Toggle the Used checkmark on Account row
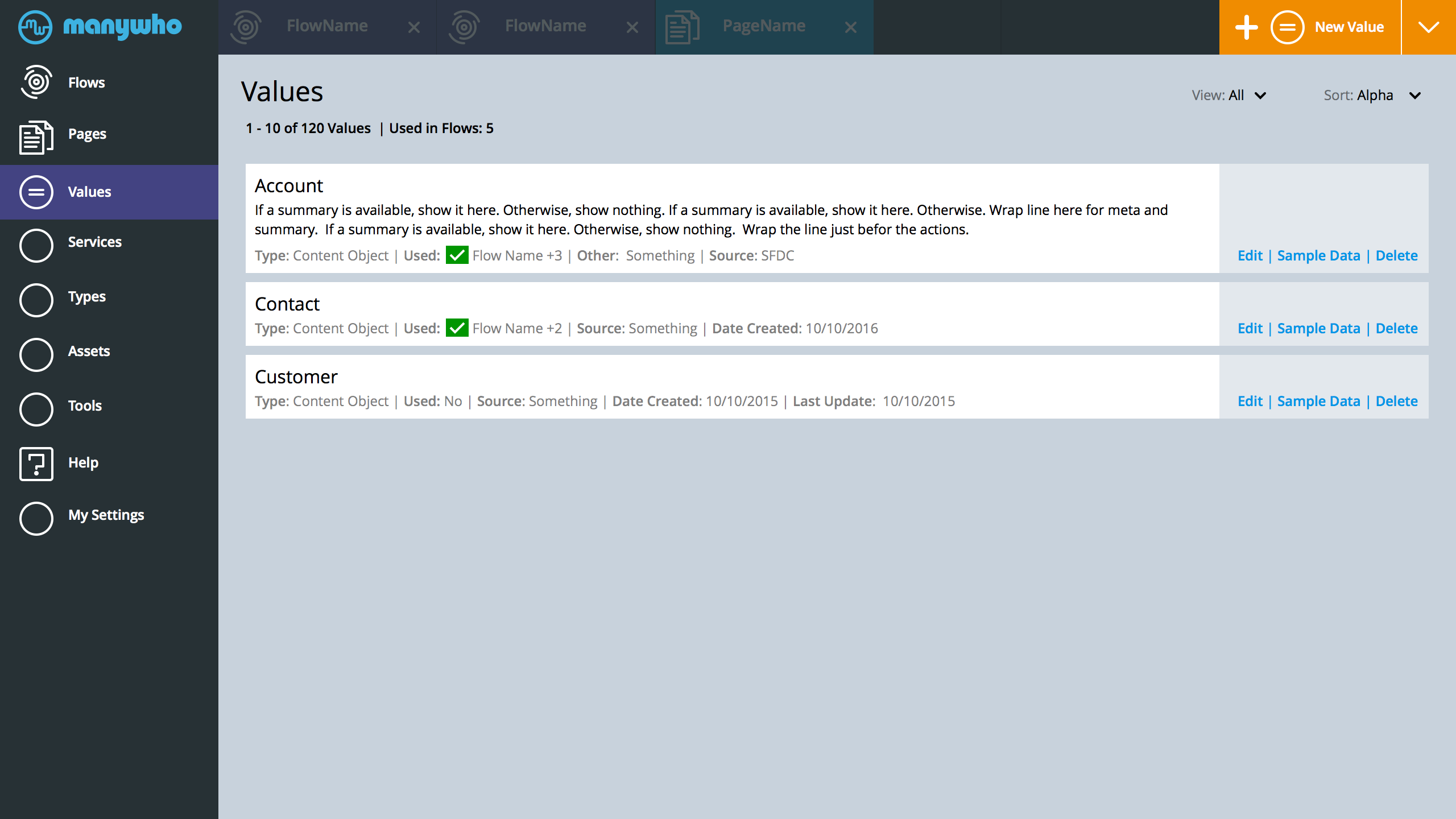The width and height of the screenshot is (1456, 819). point(457,255)
